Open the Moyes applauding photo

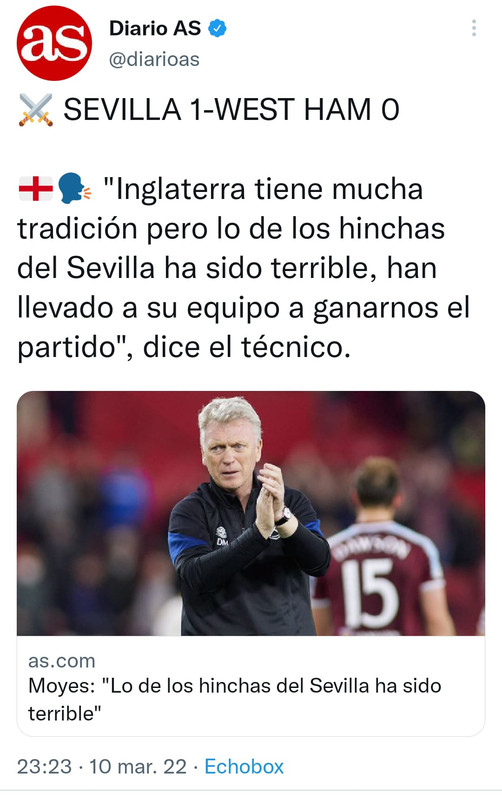(x=251, y=513)
